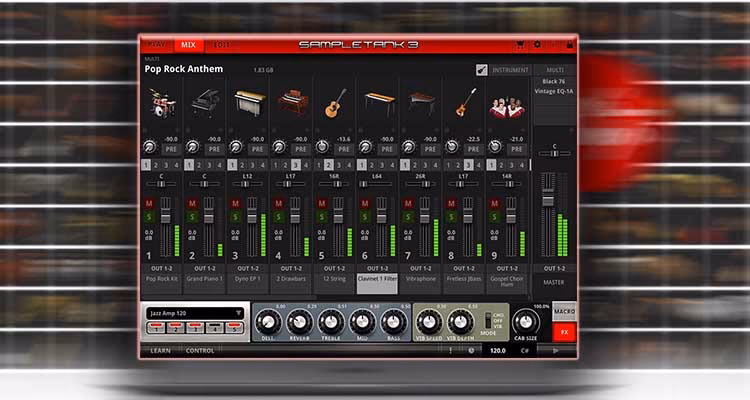Click the TREBLE knob on the amp

coord(331,322)
